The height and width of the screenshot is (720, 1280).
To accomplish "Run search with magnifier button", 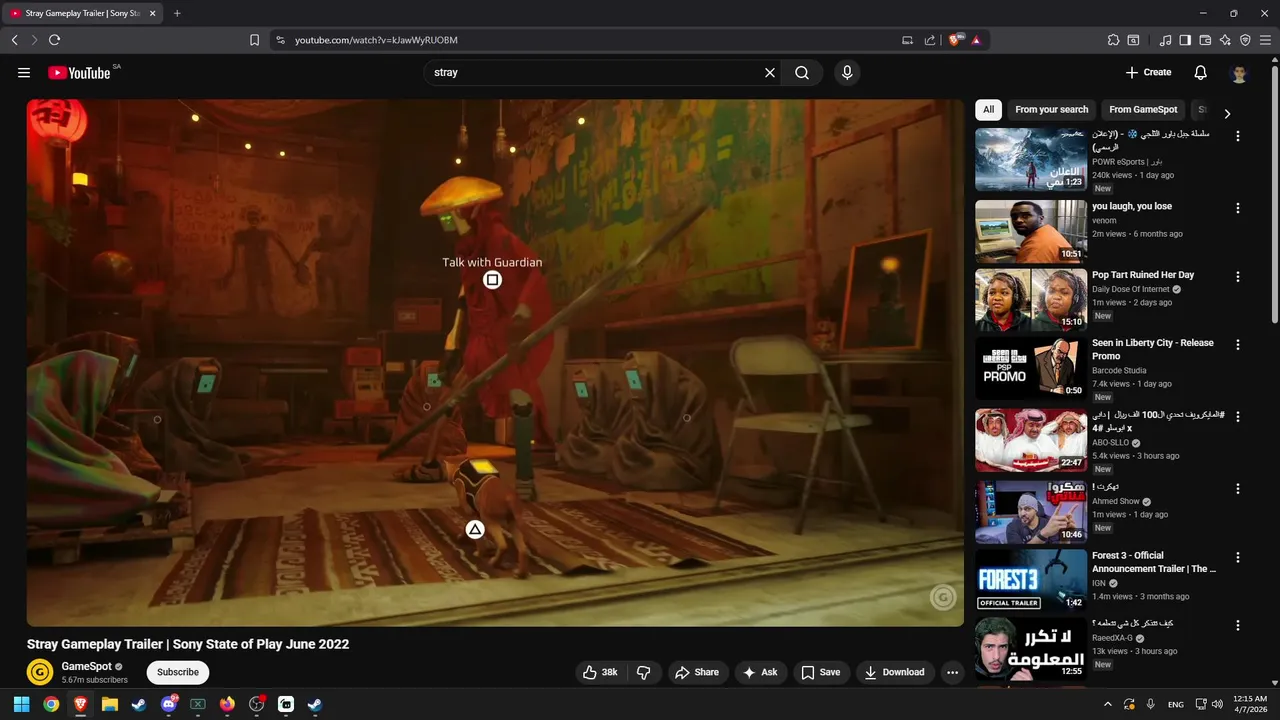I will 802,73.
